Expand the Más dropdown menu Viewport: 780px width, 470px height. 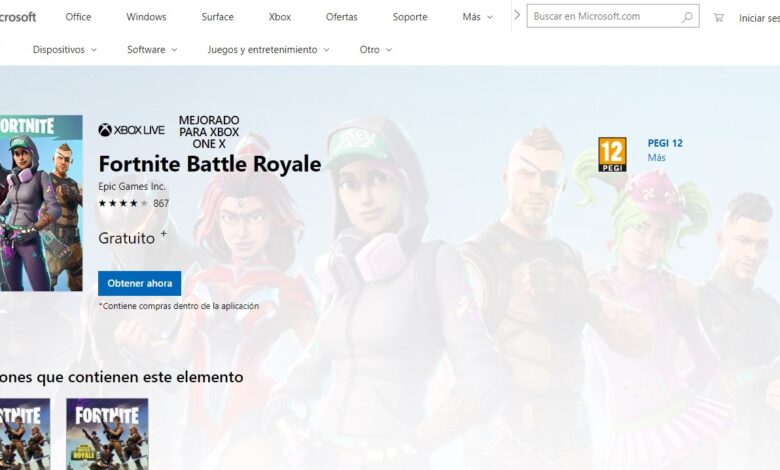click(x=478, y=17)
